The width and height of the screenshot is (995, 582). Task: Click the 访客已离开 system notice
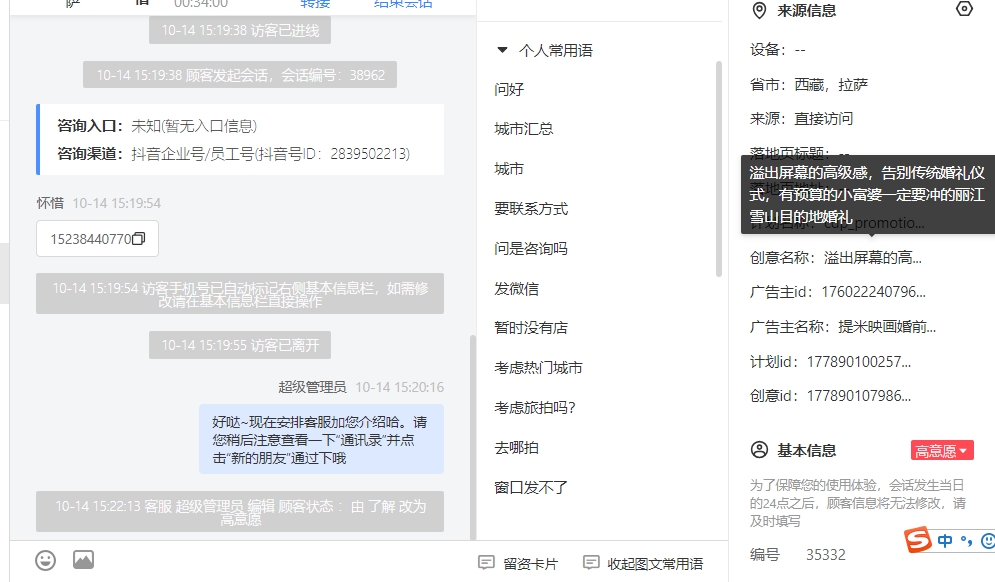coord(240,345)
